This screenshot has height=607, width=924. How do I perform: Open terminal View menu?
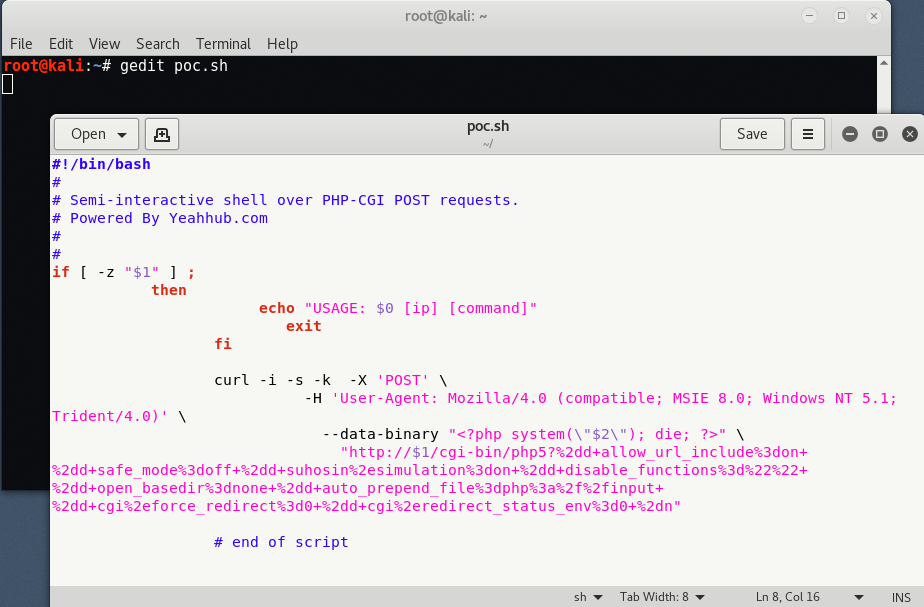click(x=104, y=44)
